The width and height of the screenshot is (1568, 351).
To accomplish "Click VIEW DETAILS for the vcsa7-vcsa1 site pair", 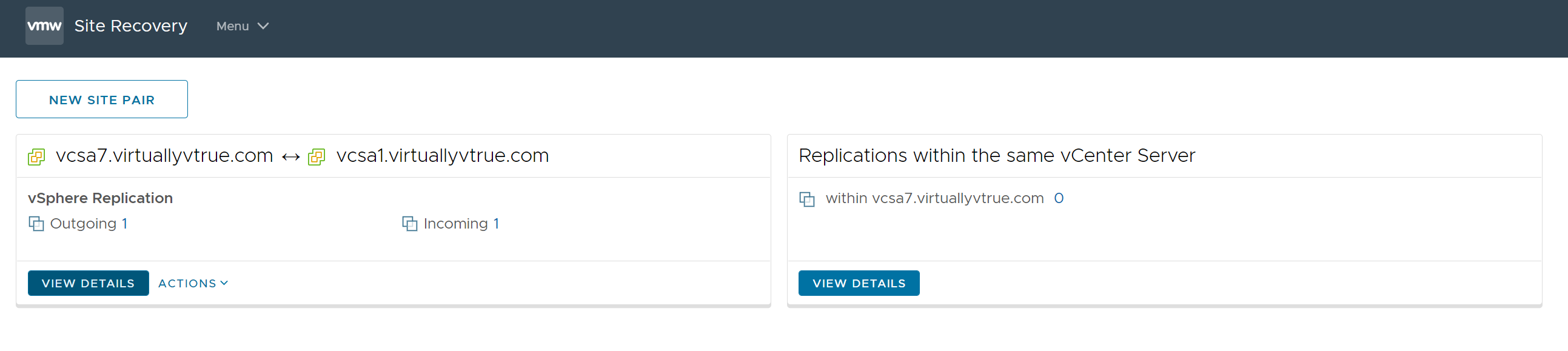I will coord(88,283).
